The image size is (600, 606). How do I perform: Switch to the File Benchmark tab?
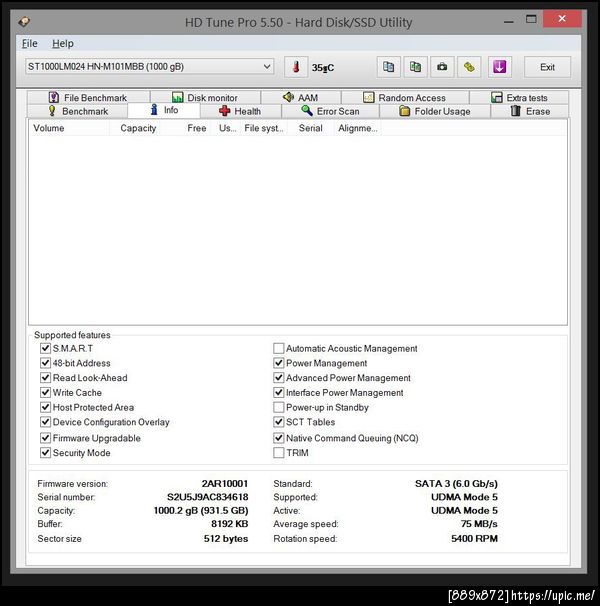[x=88, y=97]
